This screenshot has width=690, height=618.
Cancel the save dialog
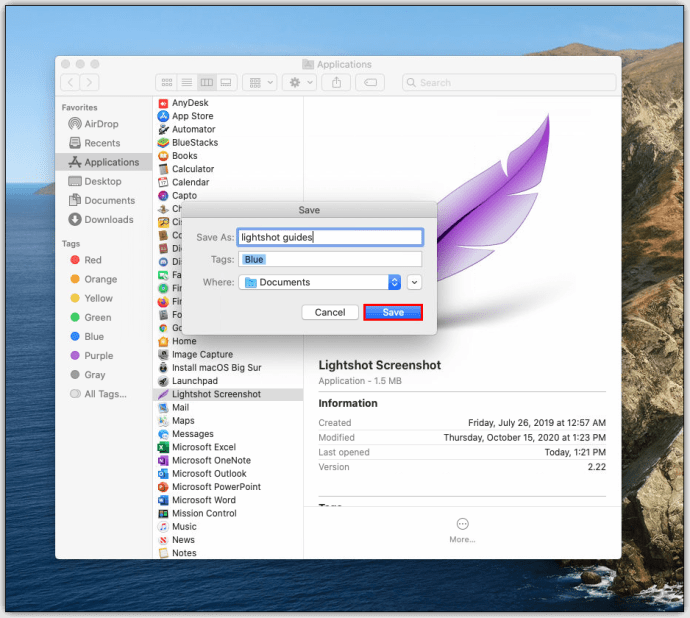click(330, 312)
